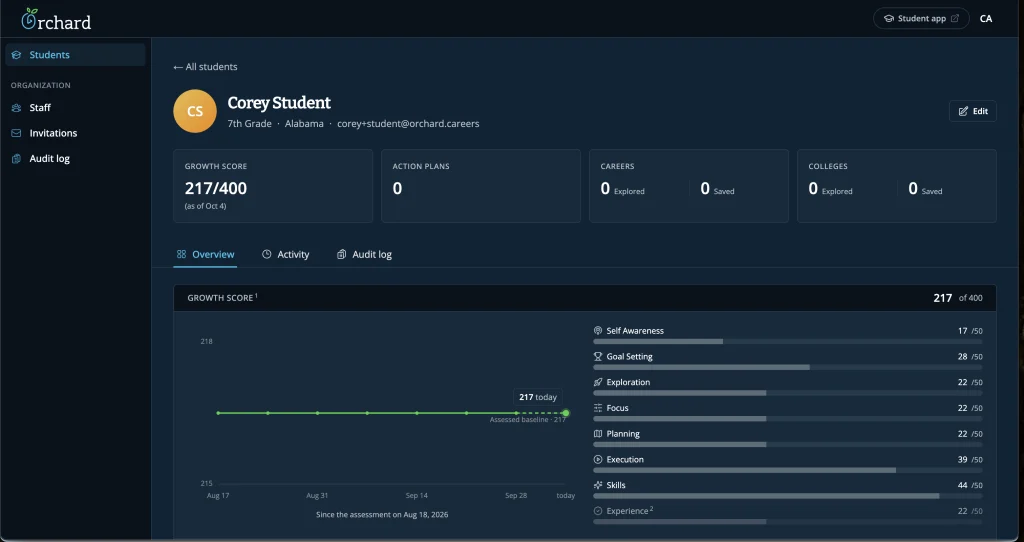
Task: Click the Colleges 0 Explored value
Action: click(830, 189)
